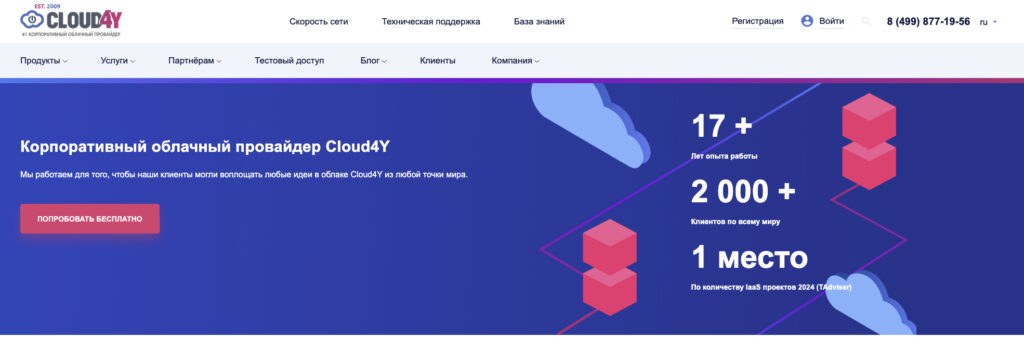Click the user avatar icon beside Войти
Screen dimensions: 1024x363
coord(807,21)
